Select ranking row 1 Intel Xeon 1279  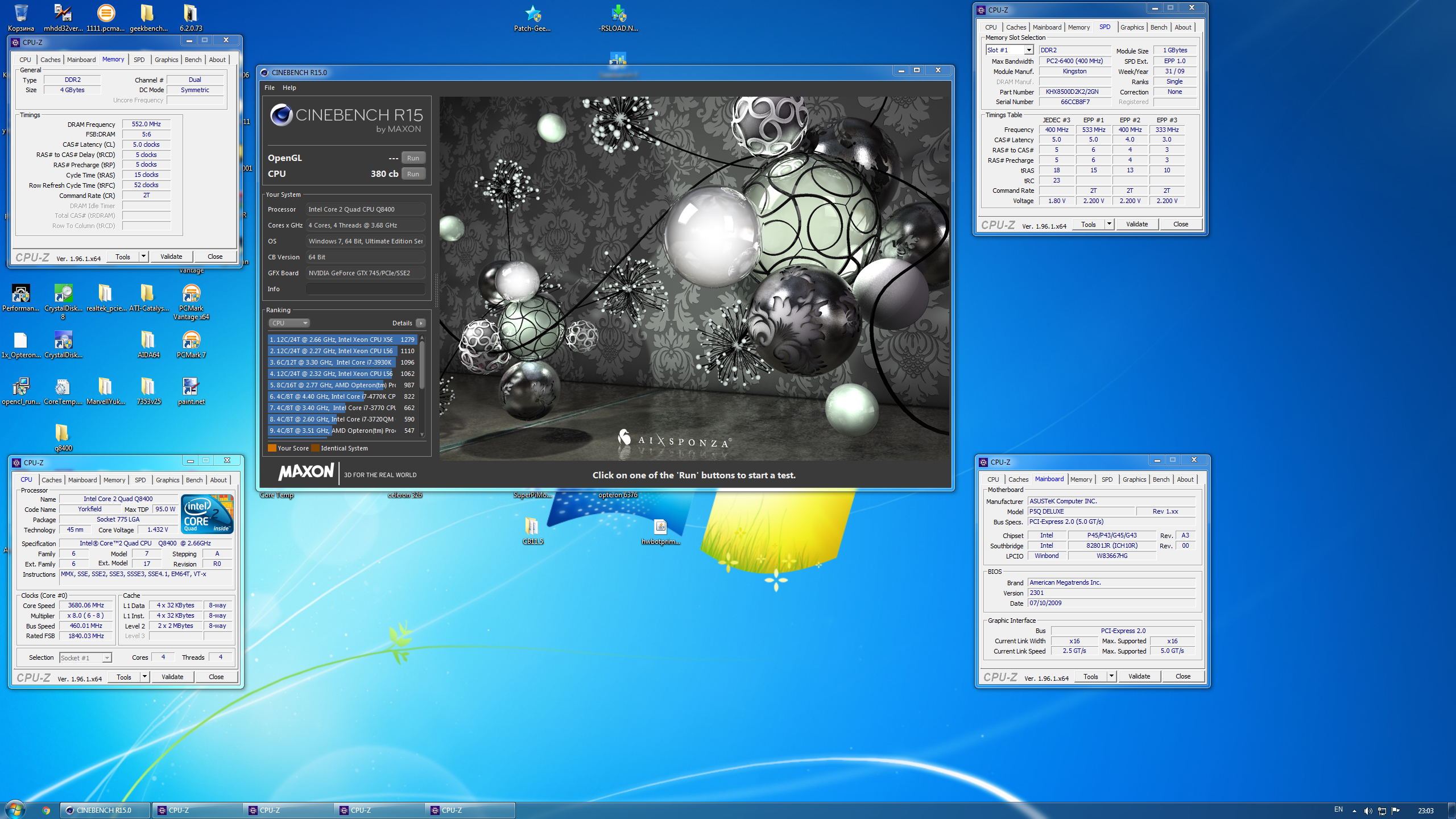click(342, 340)
